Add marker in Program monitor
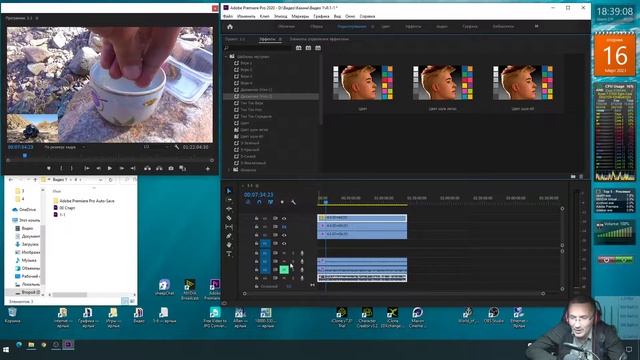The image size is (640, 360). tap(49, 168)
